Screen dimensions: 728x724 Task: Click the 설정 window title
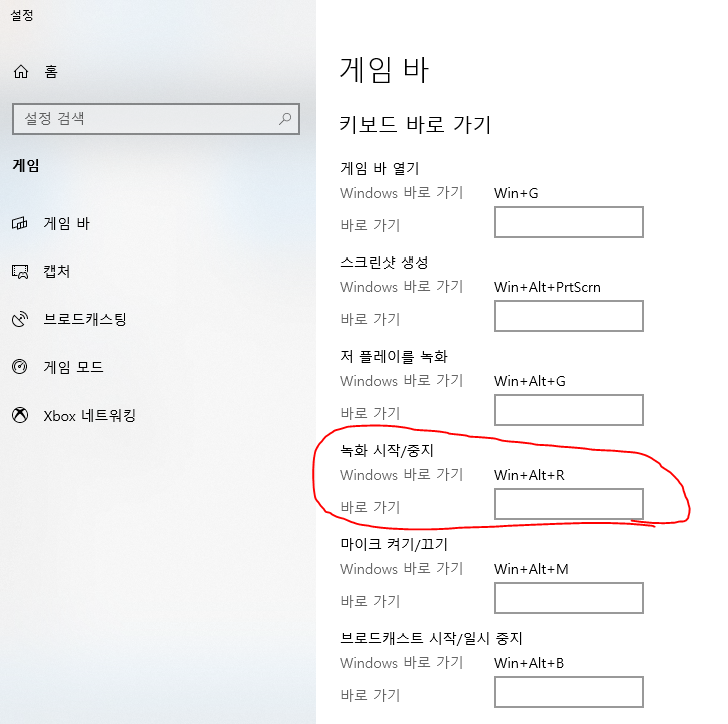click(x=22, y=15)
